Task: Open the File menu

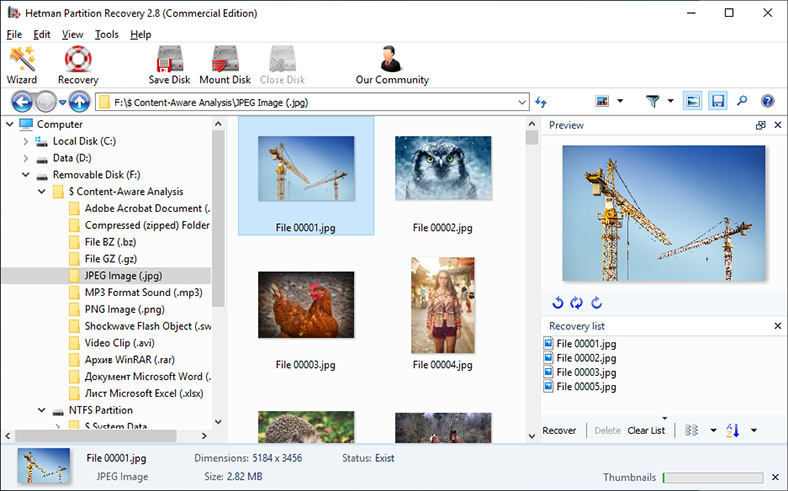Action: (x=14, y=34)
